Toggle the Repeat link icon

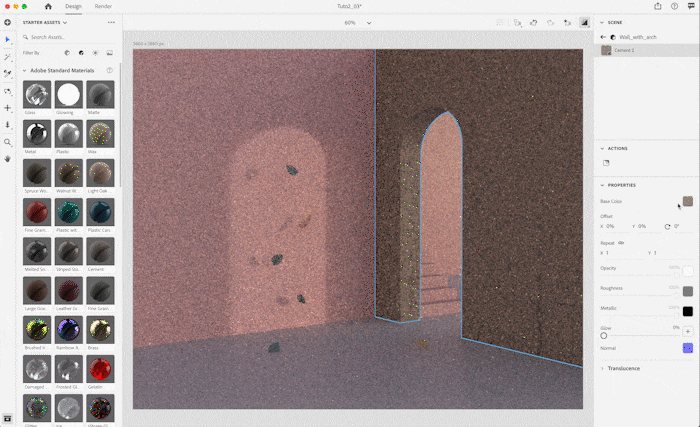click(x=621, y=242)
